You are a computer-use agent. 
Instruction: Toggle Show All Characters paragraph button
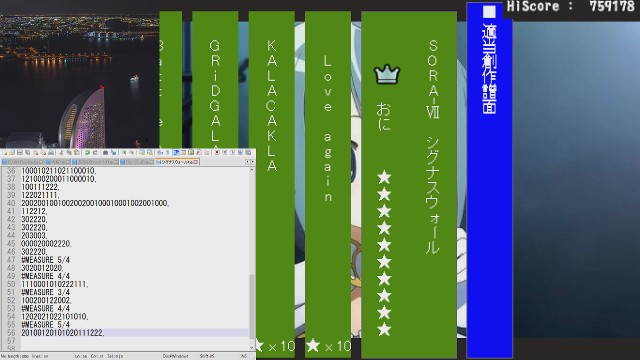pyautogui.click(x=168, y=153)
